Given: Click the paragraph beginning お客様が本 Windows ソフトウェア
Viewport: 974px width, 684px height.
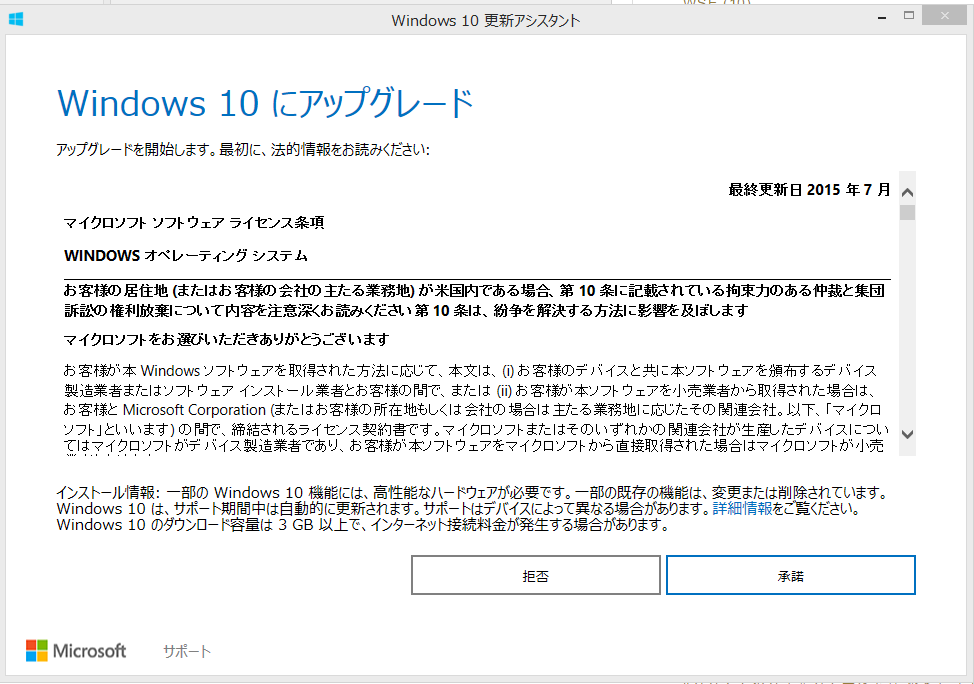Looking at the screenshot, I should [x=476, y=409].
